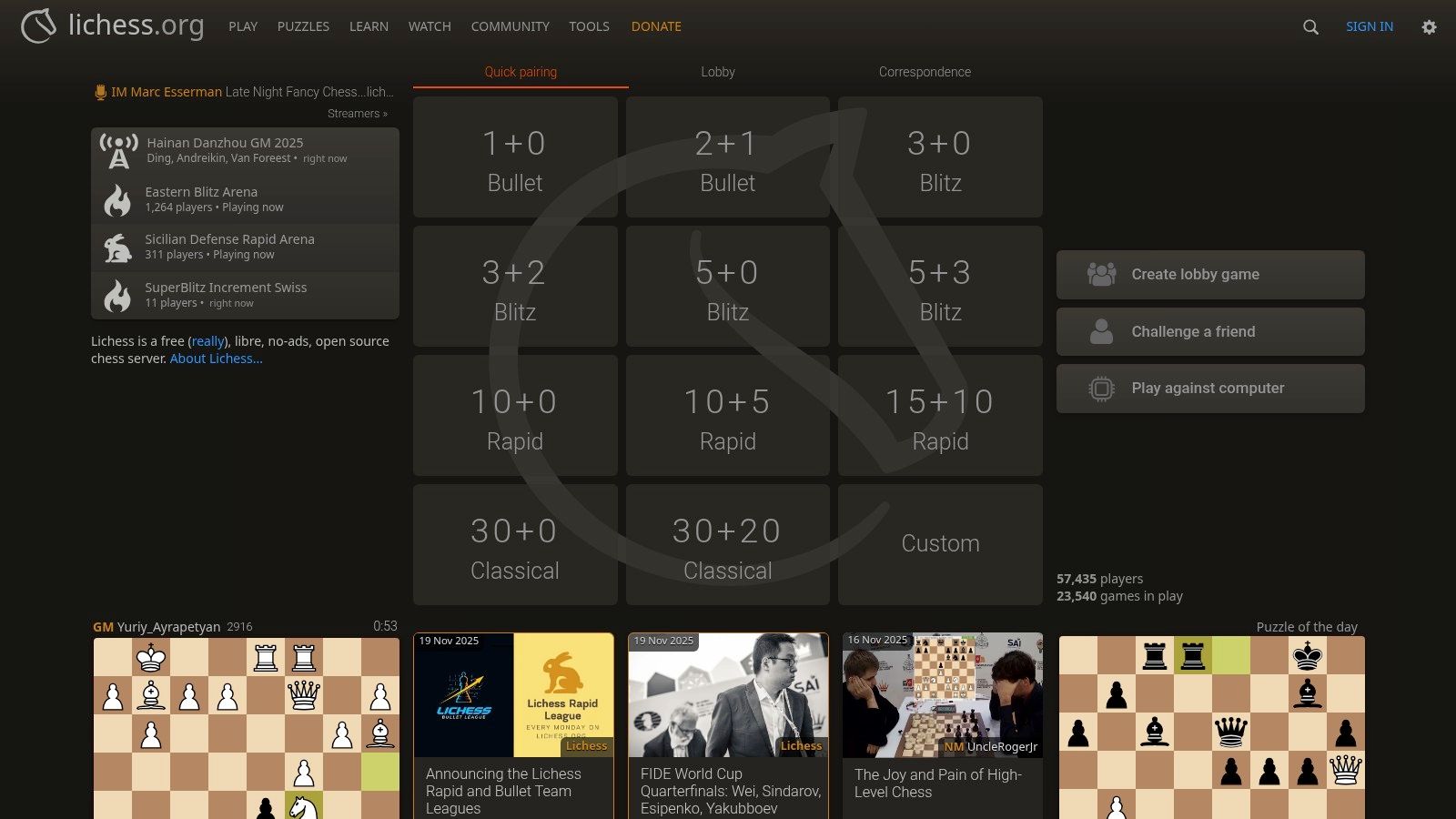Click the Eastern Blitz Arena flame icon
This screenshot has height=819, width=1456.
tap(117, 198)
